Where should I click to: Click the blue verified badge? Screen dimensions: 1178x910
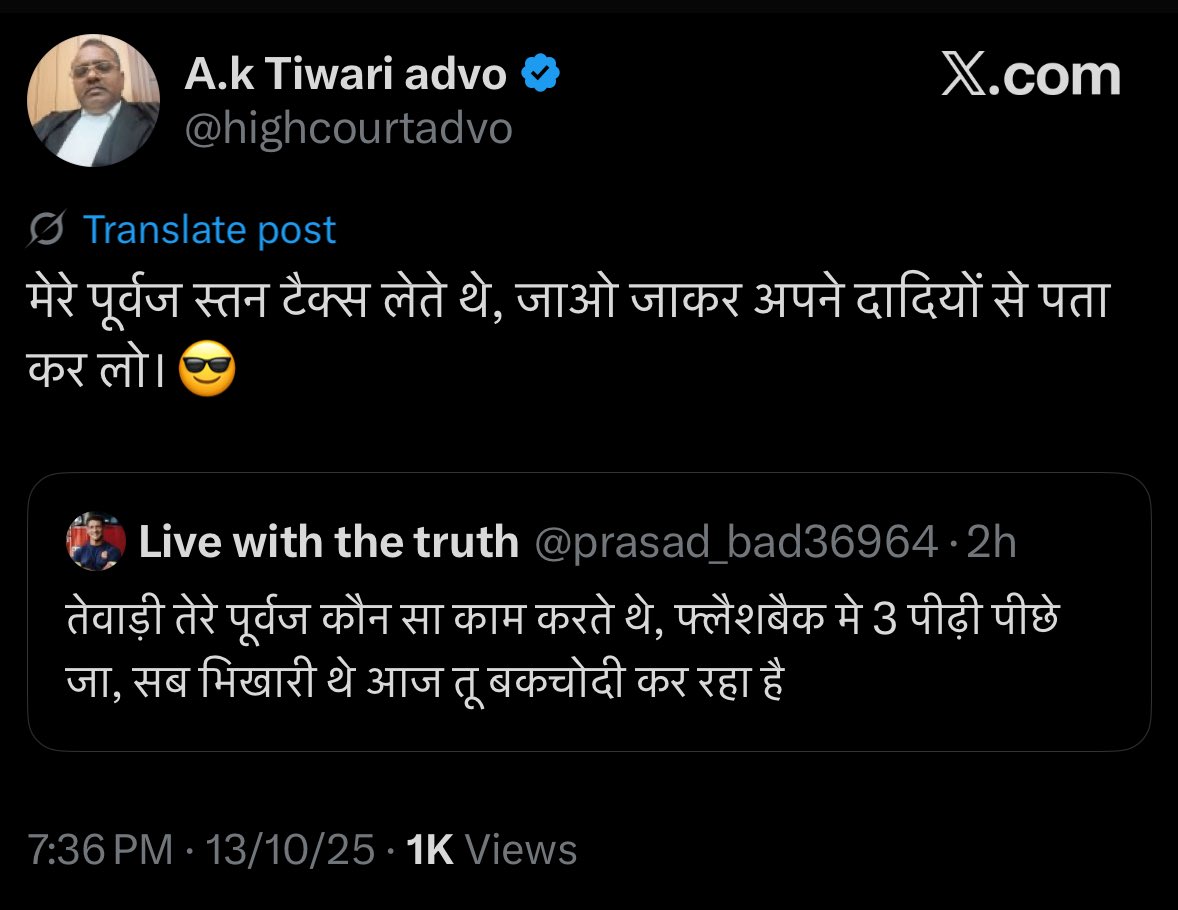[541, 74]
